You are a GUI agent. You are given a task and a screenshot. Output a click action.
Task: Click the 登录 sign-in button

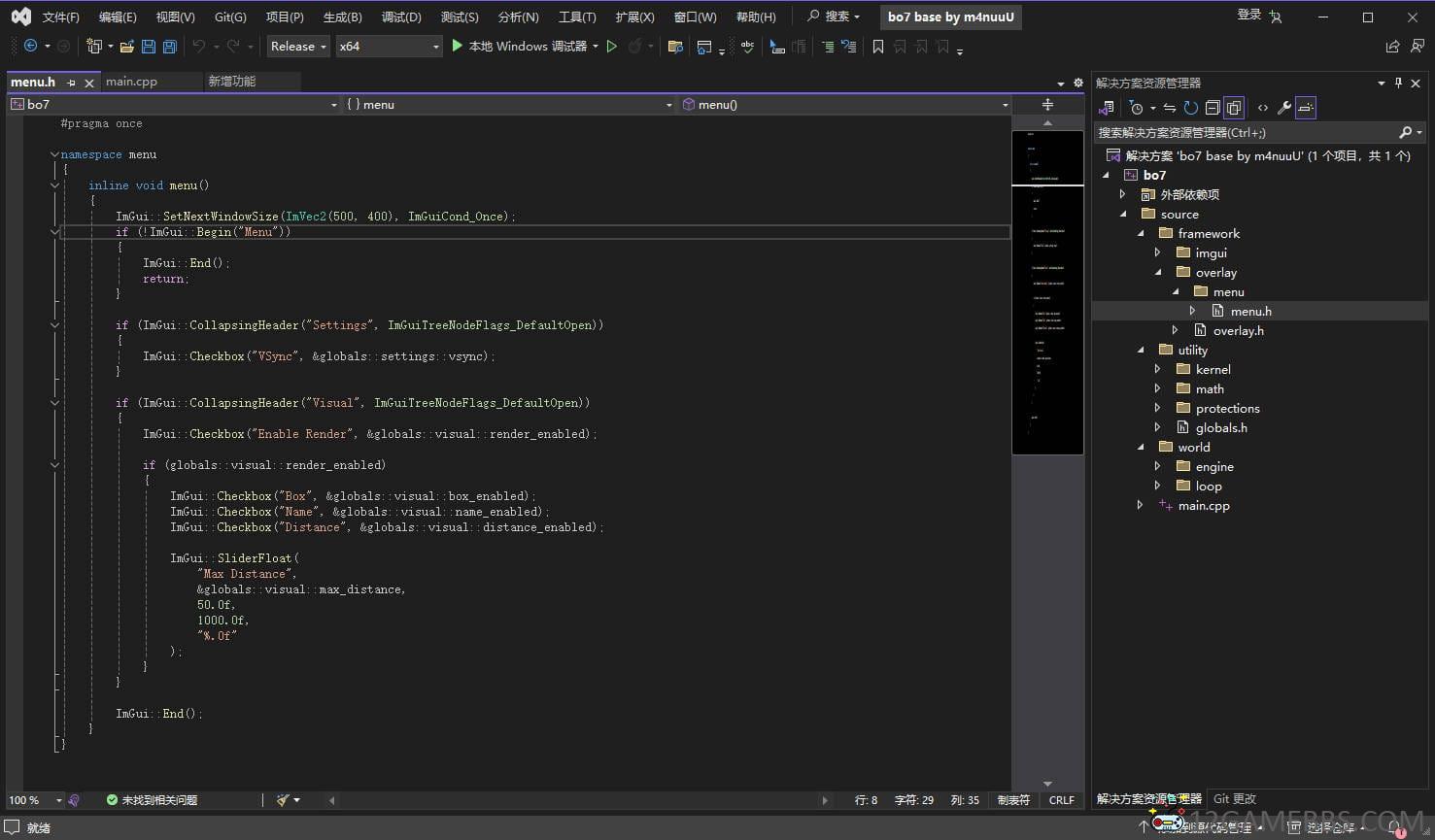[x=1249, y=15]
